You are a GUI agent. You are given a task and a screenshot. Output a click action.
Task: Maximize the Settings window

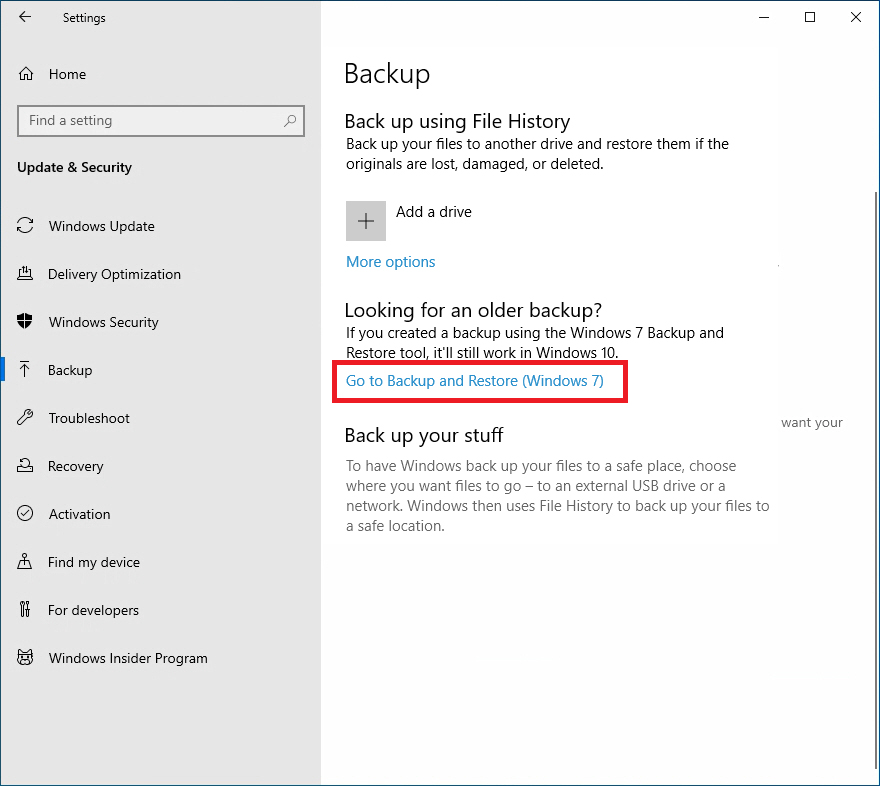810,17
